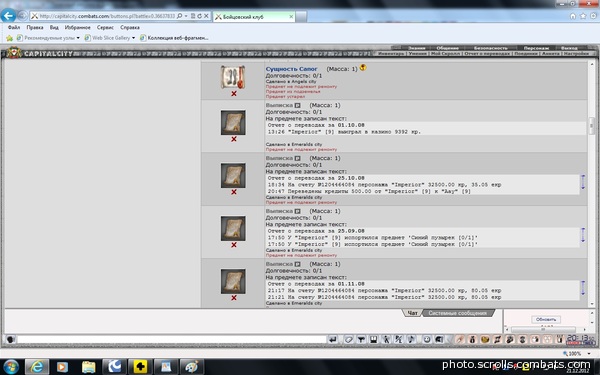This screenshot has height=375, width=600.
Task: Click the search magnifier in the address bar
Action: 179,16
